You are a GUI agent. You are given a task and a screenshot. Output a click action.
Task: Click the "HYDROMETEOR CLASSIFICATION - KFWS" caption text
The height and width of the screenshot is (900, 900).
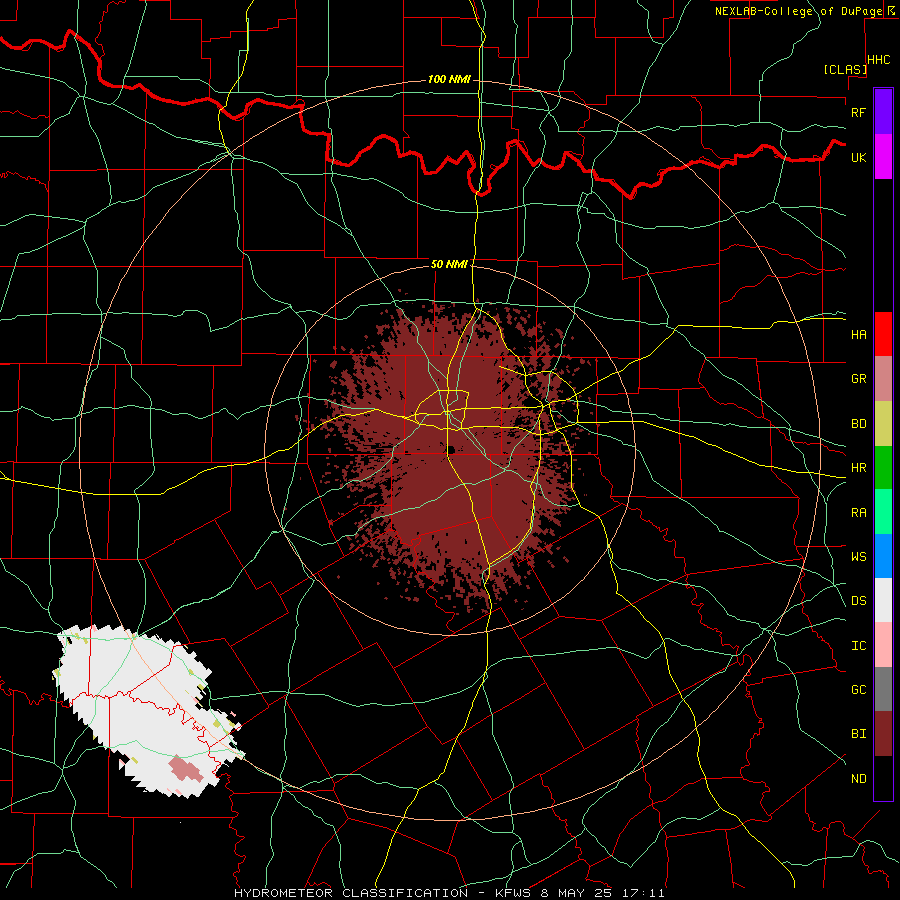(385, 893)
